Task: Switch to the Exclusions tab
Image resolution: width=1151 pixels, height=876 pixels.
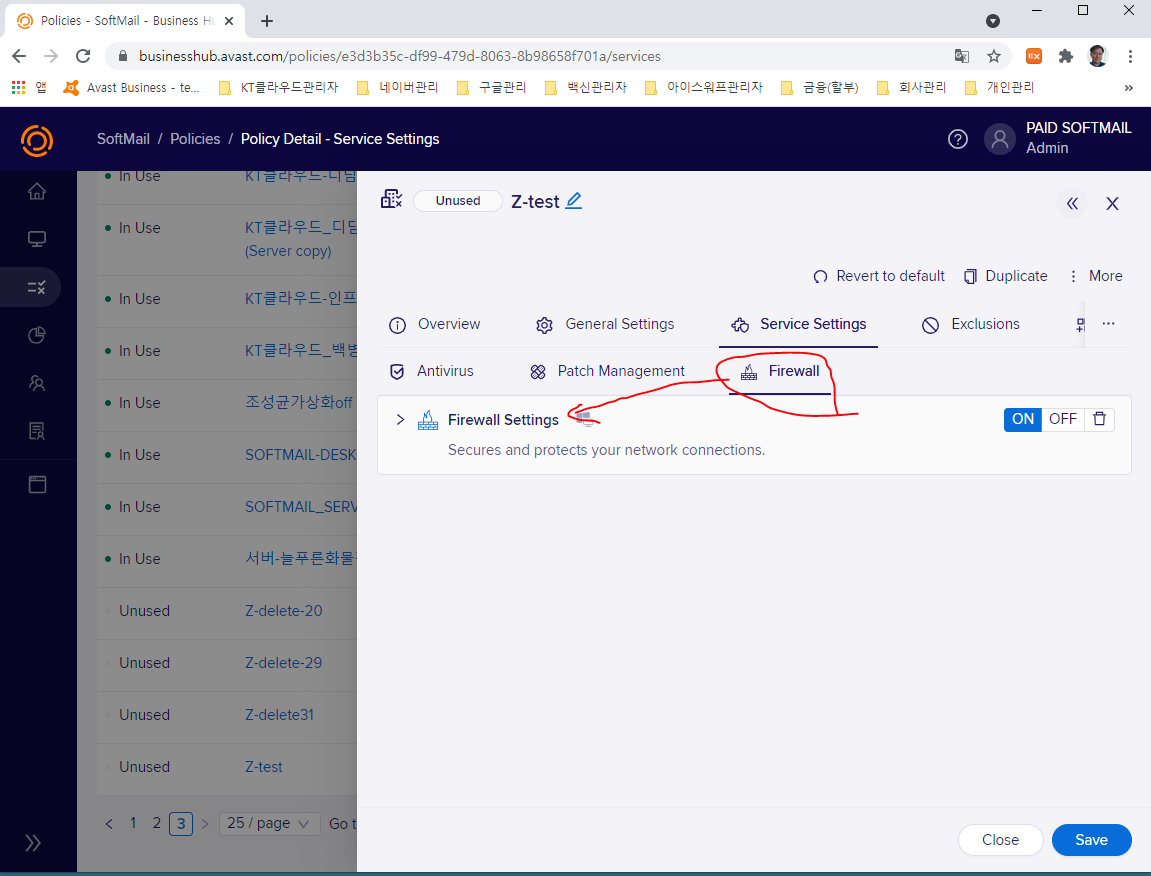Action: 970,325
